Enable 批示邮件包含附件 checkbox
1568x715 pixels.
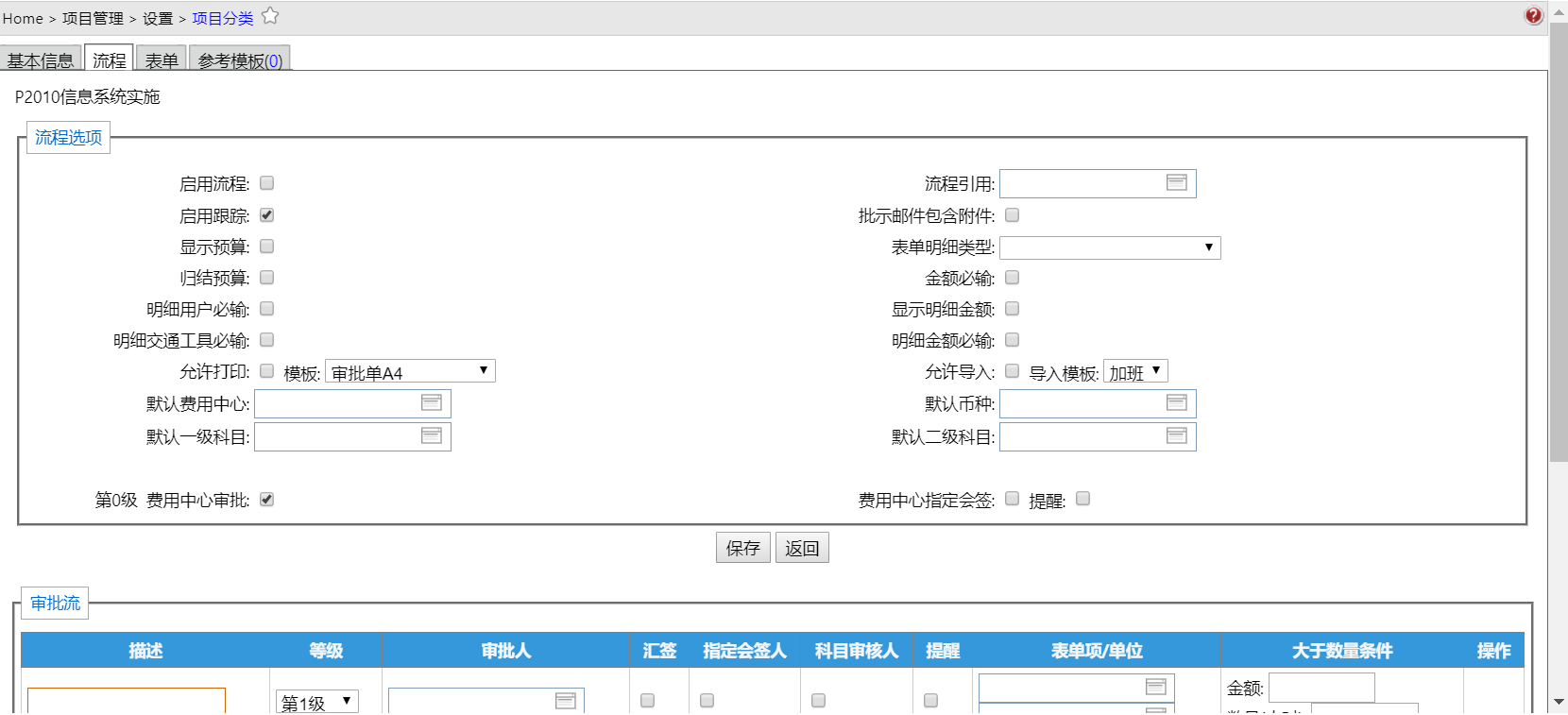click(x=1013, y=215)
